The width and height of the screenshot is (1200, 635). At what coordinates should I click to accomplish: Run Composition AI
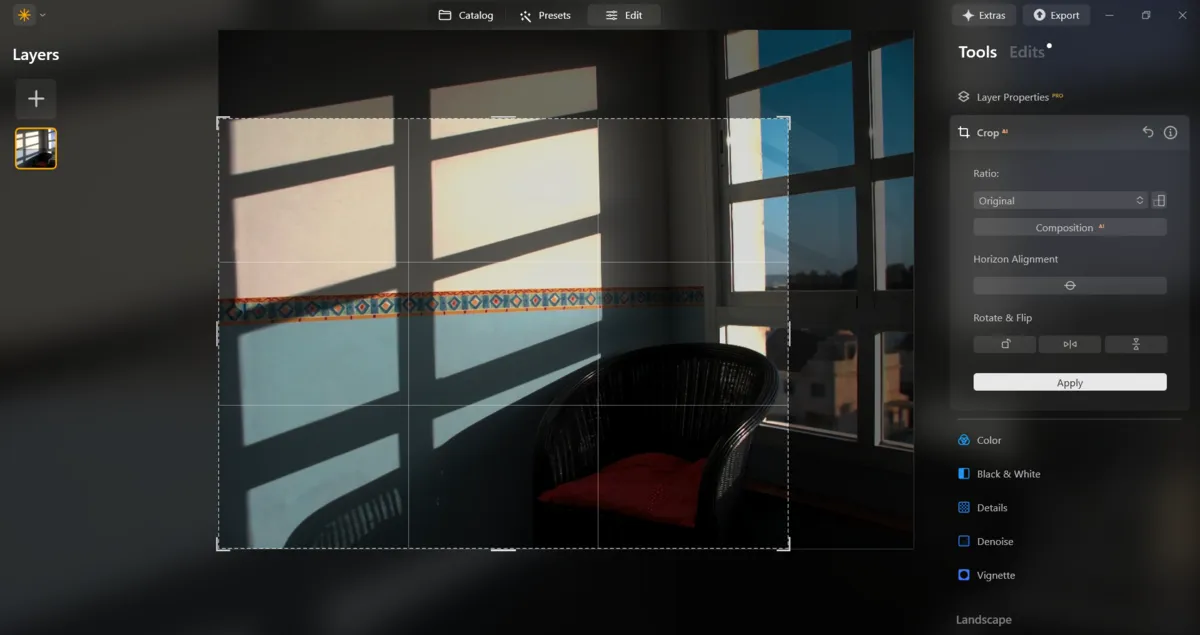click(x=1069, y=226)
